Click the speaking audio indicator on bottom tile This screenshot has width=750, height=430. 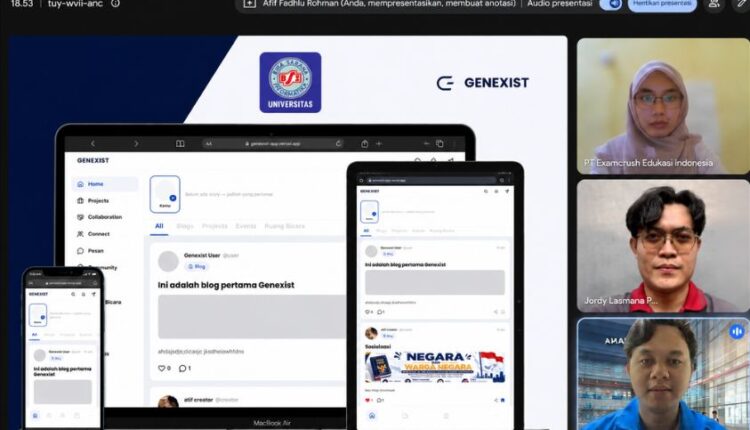point(737,331)
